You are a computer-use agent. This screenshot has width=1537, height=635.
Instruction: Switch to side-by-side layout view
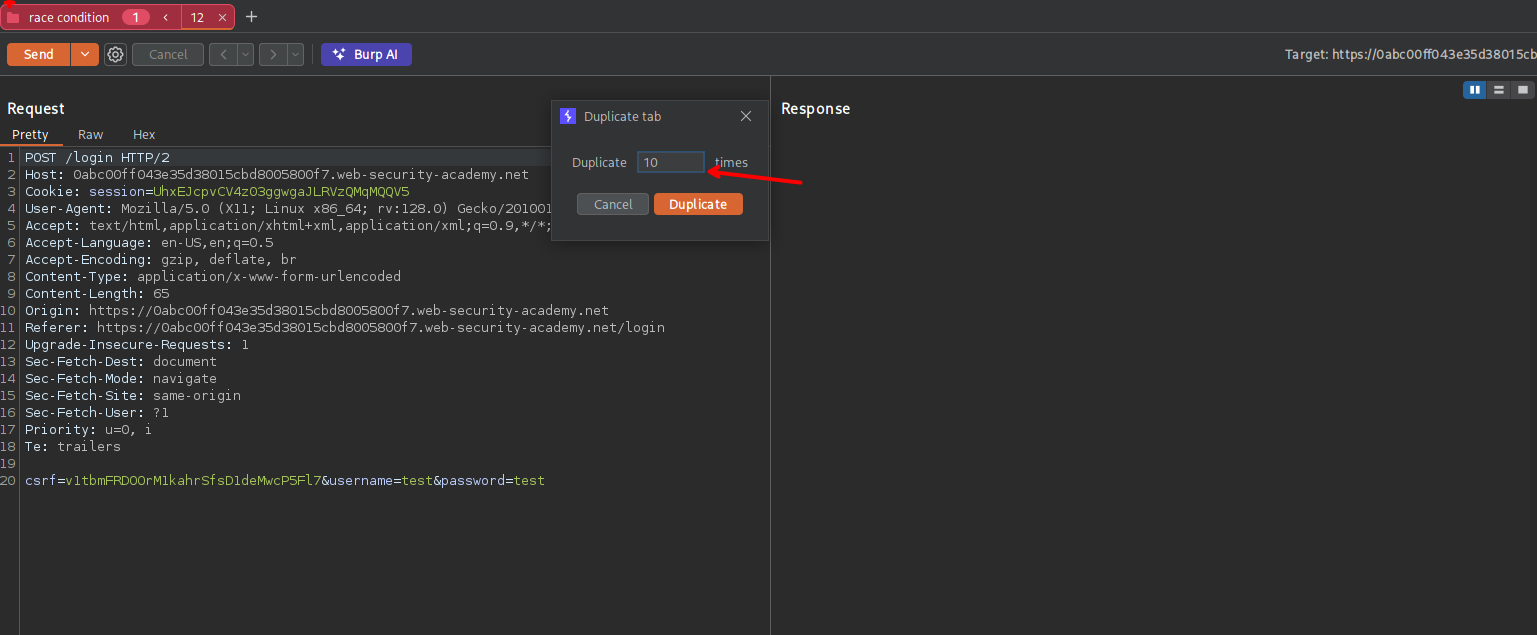(1474, 90)
